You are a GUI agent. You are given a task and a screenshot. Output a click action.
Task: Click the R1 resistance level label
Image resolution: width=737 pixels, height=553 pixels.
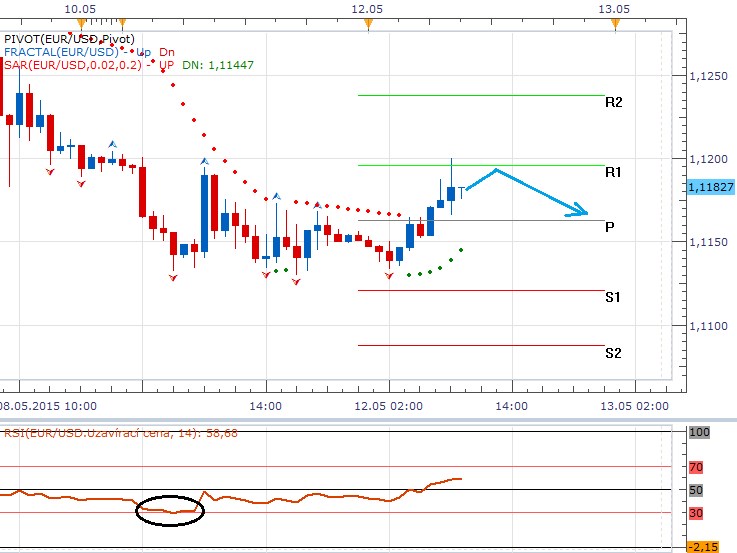pos(613,172)
